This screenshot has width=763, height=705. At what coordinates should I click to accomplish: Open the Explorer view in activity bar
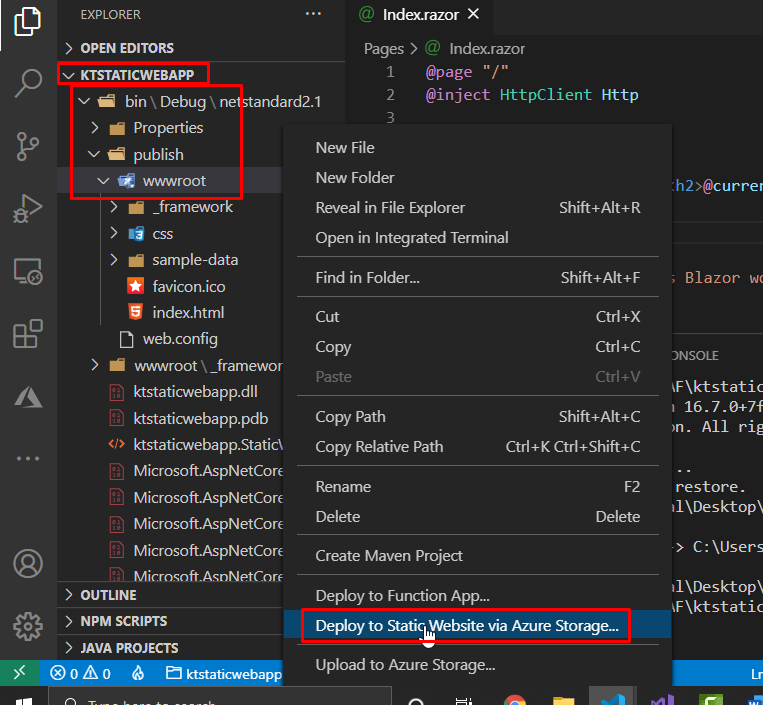coord(27,21)
